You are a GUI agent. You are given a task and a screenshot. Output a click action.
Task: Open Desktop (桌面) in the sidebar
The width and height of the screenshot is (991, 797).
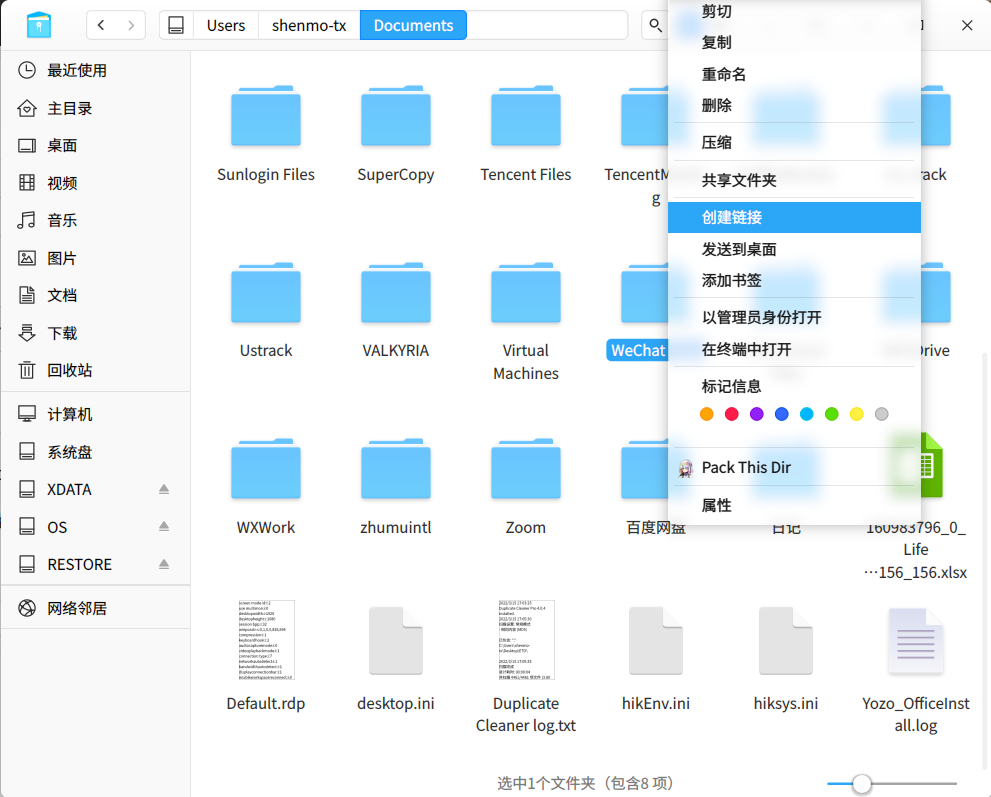[95, 145]
